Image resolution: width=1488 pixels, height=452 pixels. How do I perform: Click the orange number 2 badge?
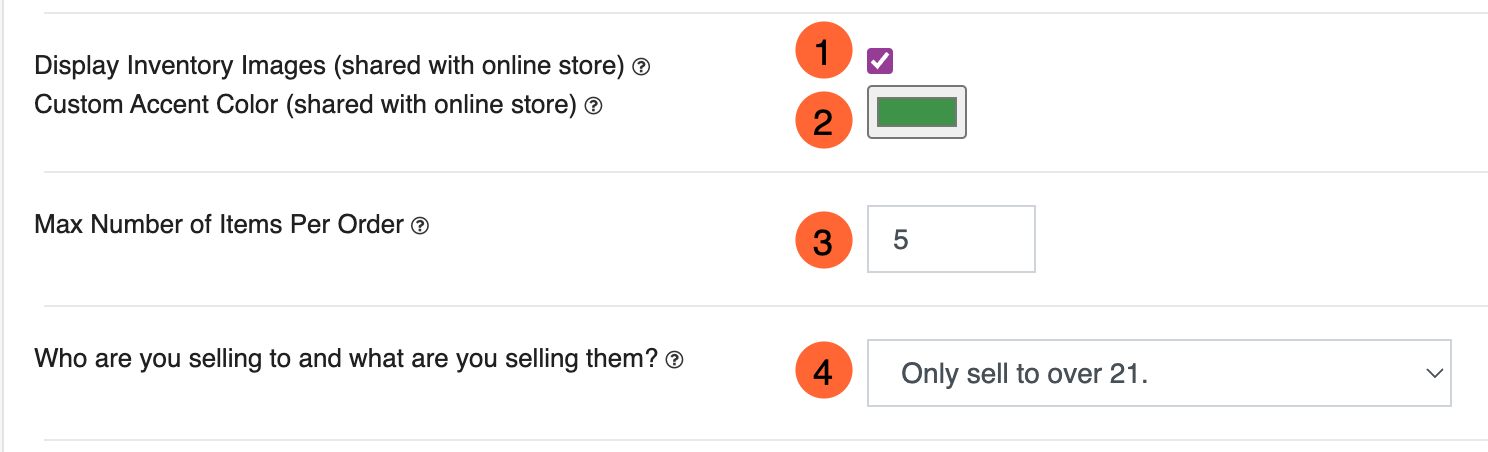click(823, 122)
